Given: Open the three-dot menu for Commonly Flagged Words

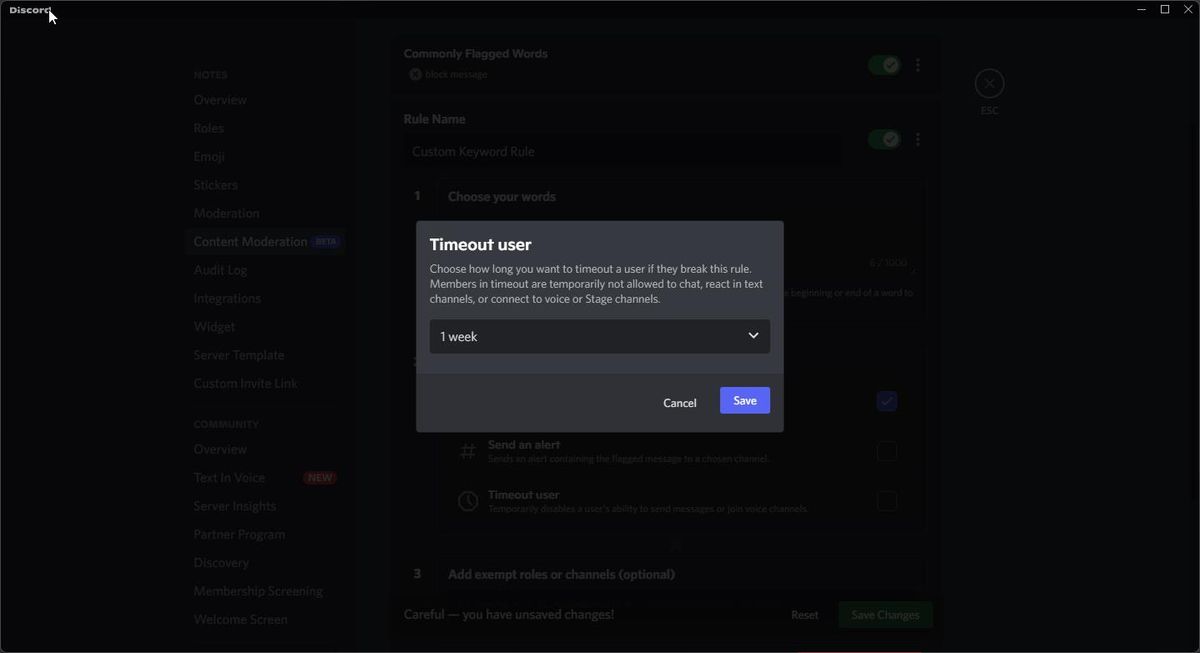Looking at the screenshot, I should coord(917,64).
